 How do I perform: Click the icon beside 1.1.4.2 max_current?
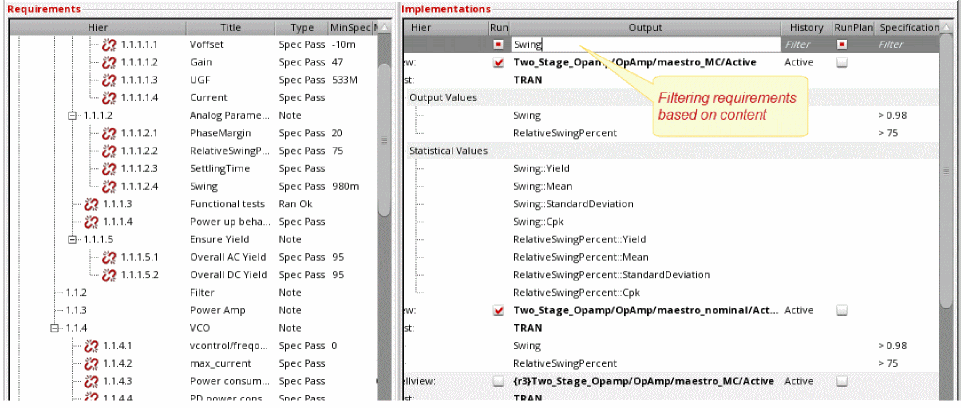point(91,363)
